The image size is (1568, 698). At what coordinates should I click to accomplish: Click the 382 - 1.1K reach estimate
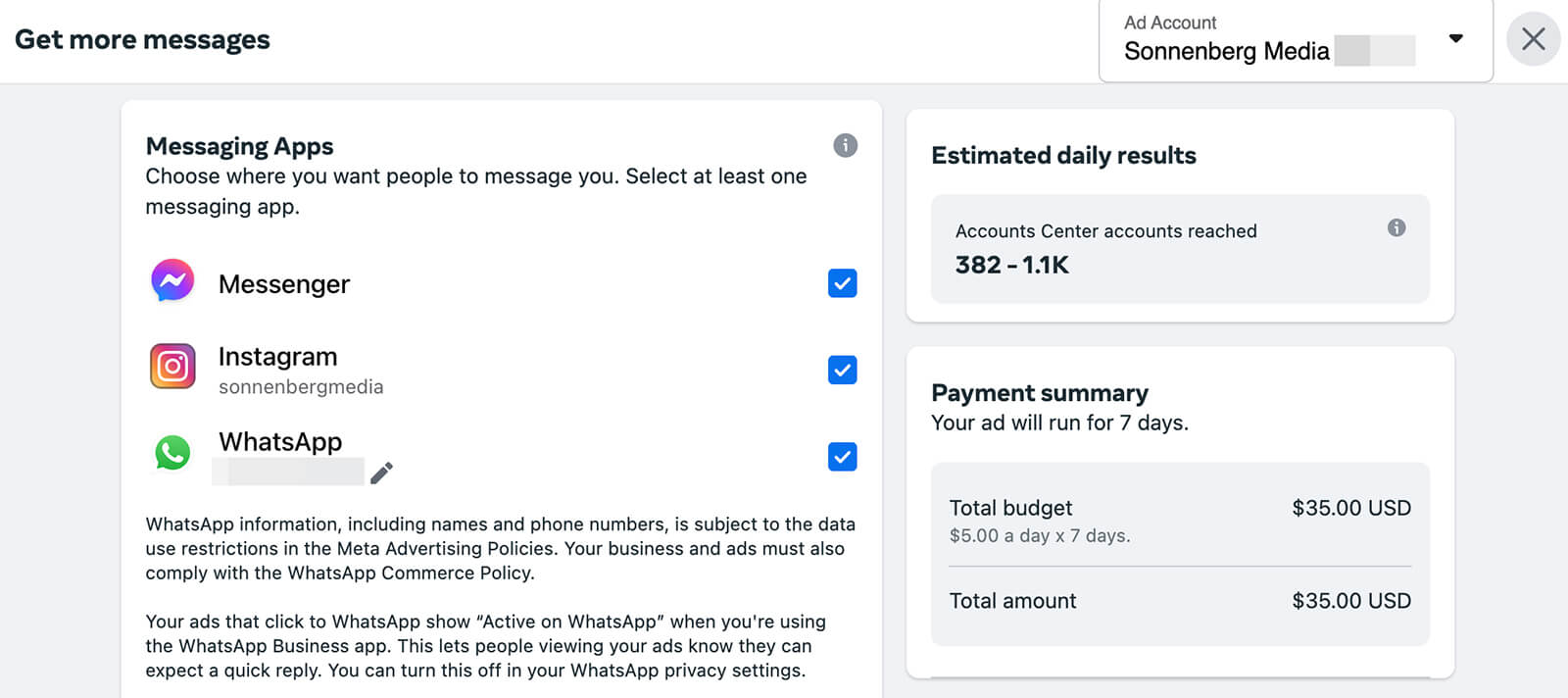[x=1011, y=265]
